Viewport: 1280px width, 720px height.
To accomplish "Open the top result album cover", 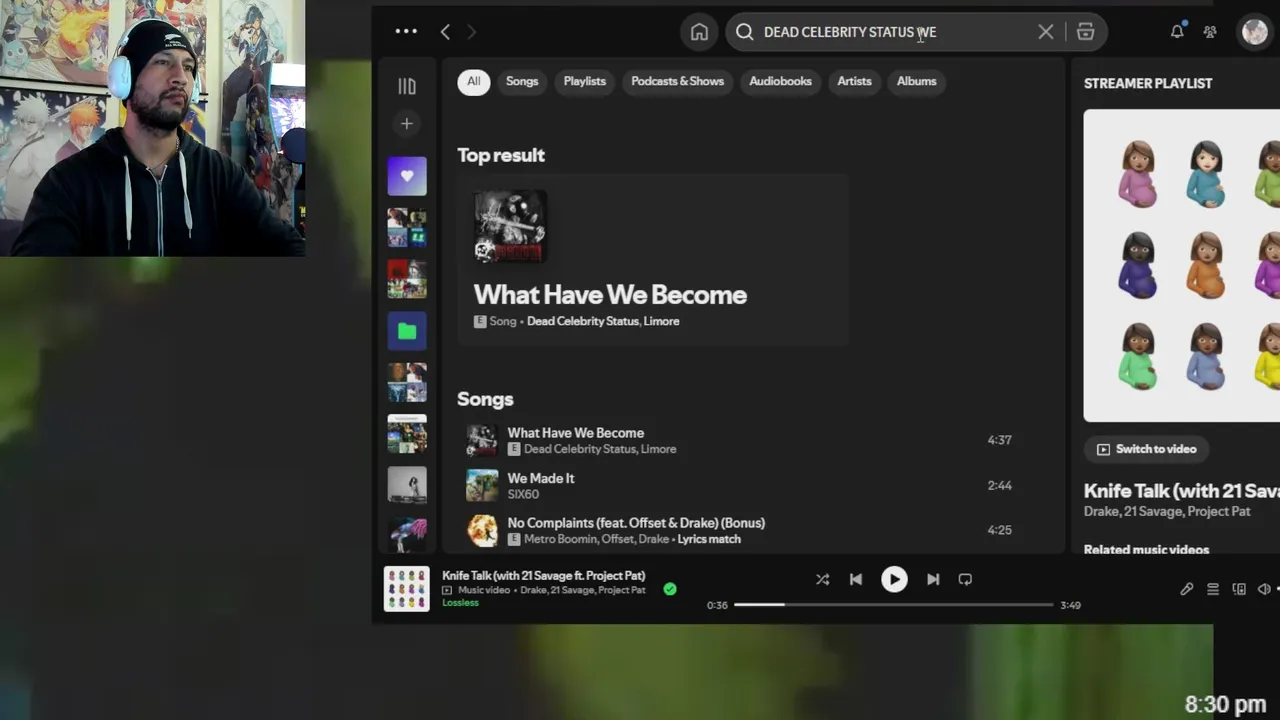I will (510, 227).
